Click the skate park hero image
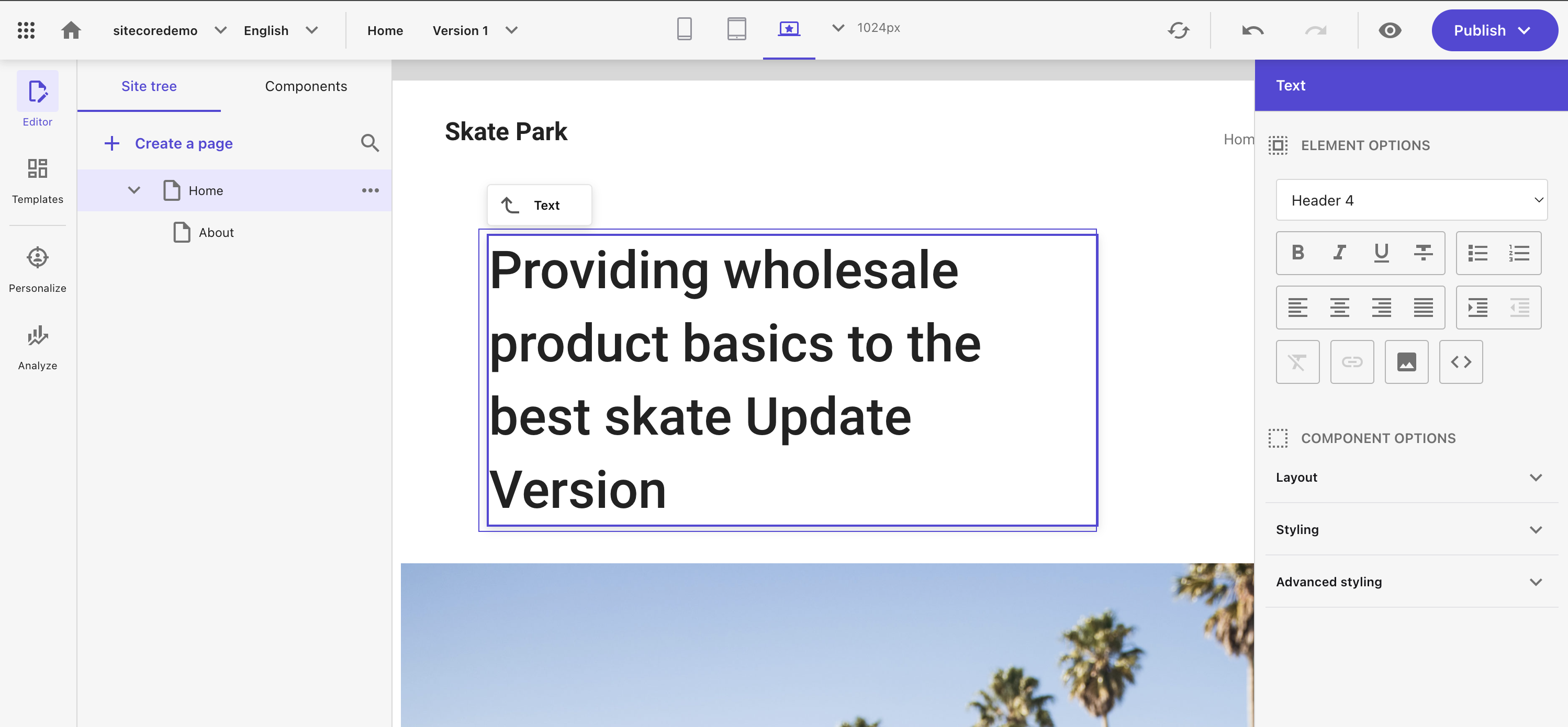1568x727 pixels. point(827,645)
